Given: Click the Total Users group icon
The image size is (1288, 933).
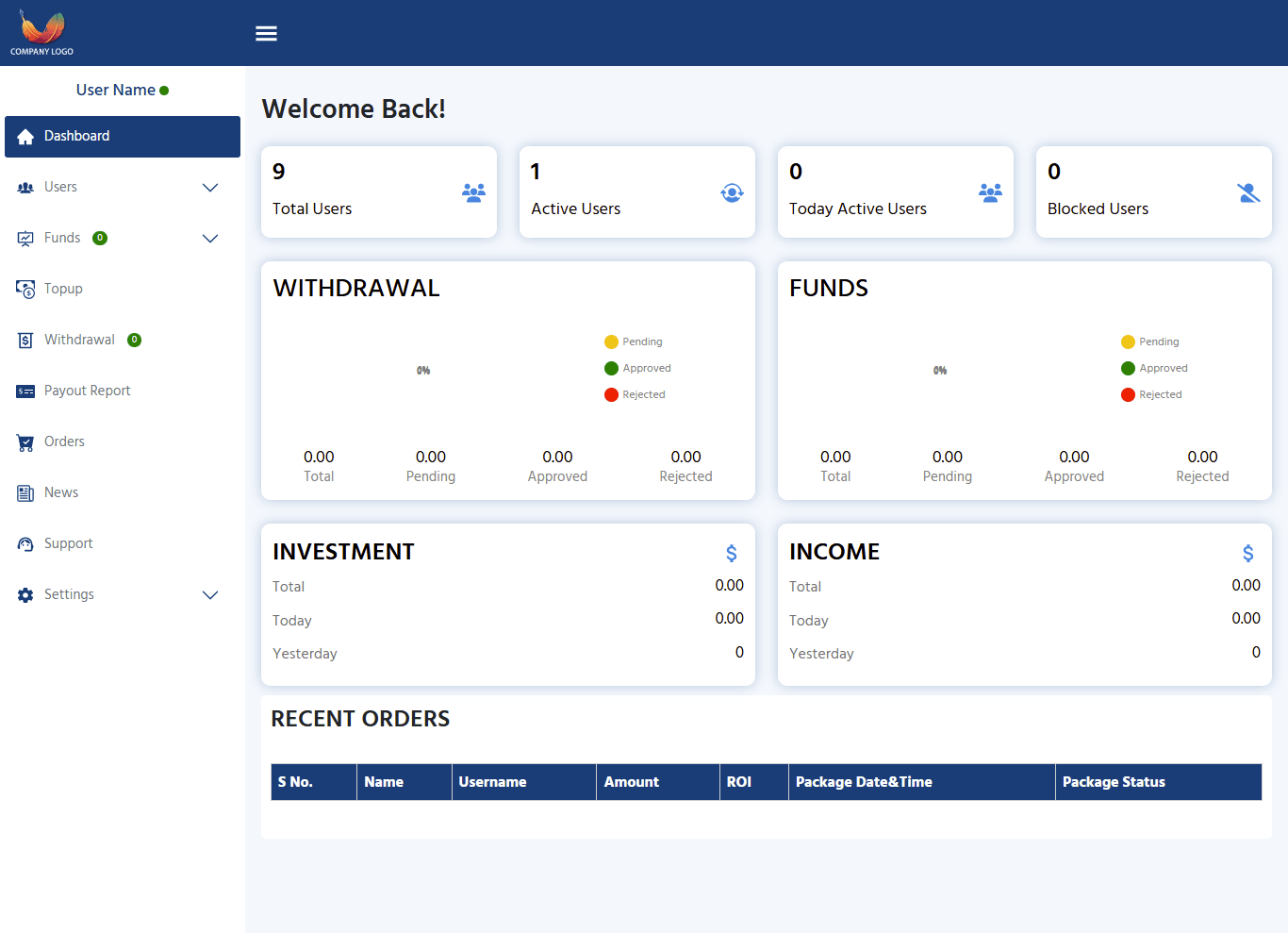Looking at the screenshot, I should click(x=473, y=192).
